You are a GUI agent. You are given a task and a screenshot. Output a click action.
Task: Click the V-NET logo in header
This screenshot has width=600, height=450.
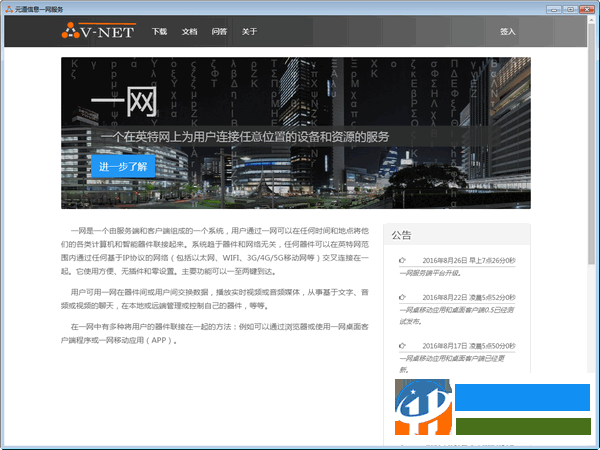click(x=98, y=31)
